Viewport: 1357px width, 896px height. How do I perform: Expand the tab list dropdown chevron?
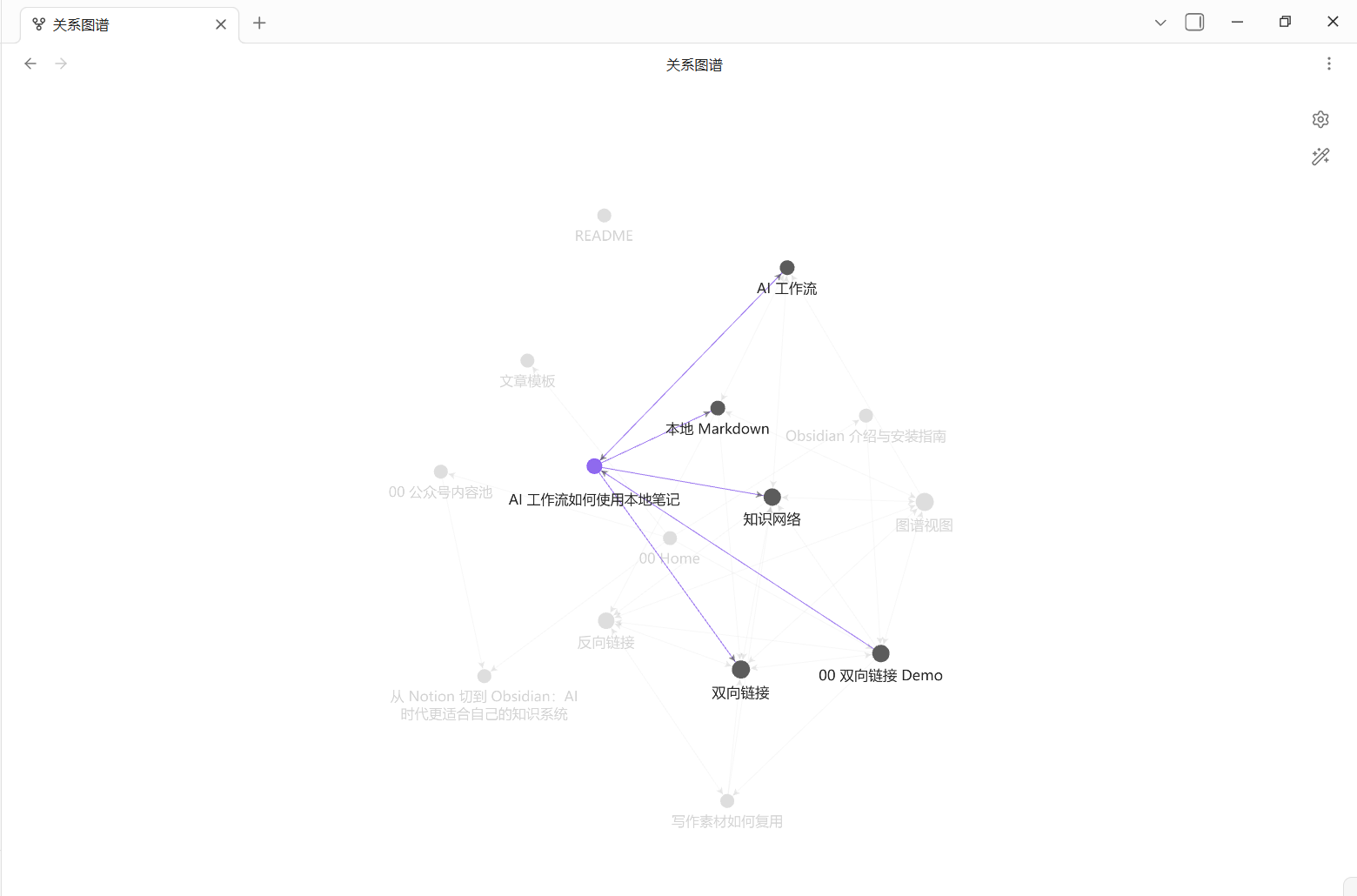click(x=1160, y=23)
